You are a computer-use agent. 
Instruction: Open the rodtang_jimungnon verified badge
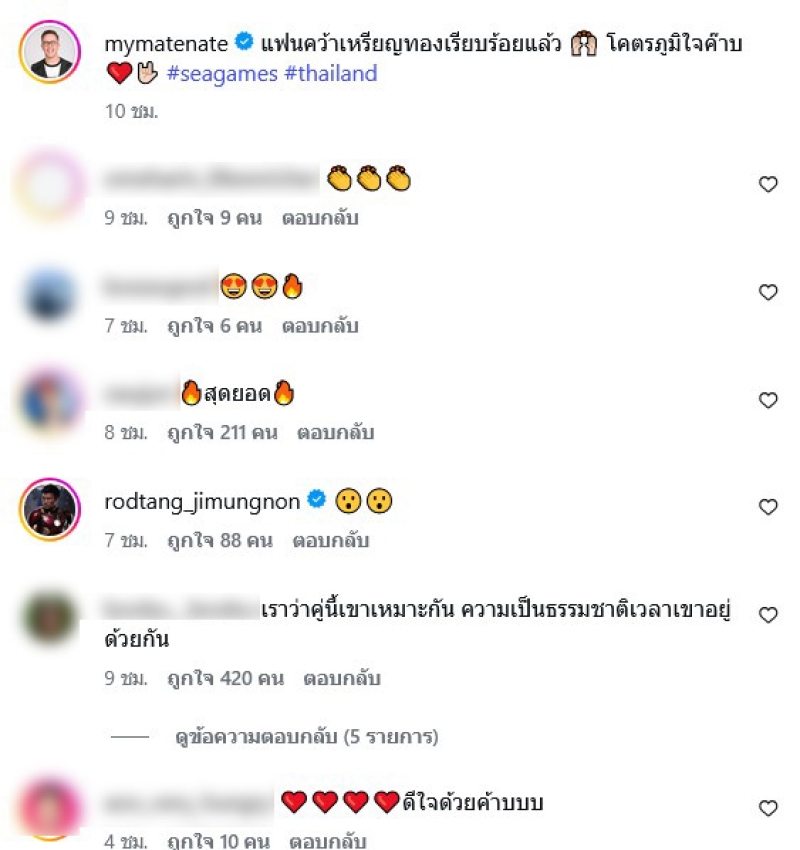(317, 499)
